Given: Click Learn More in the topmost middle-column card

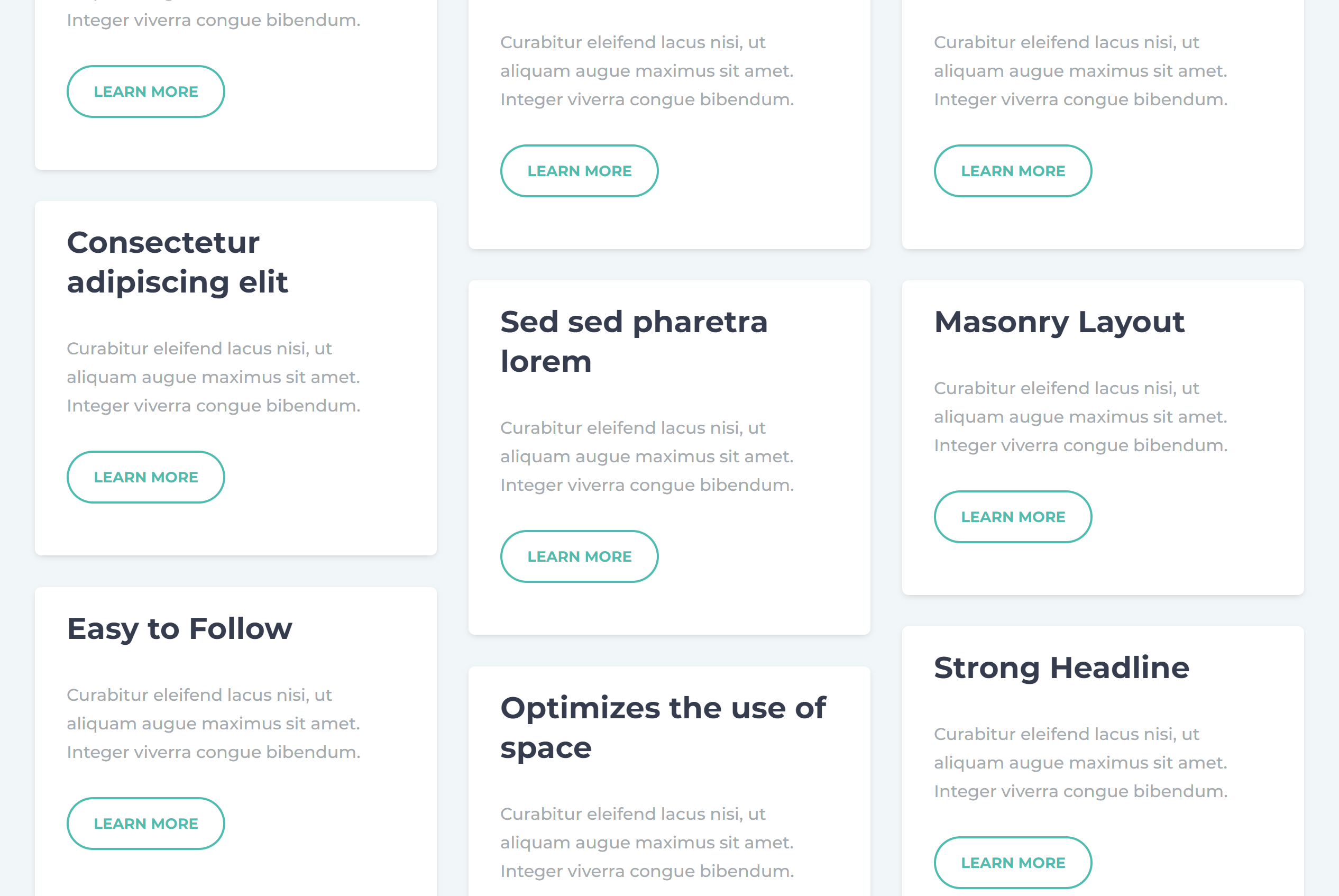Looking at the screenshot, I should (x=579, y=171).
